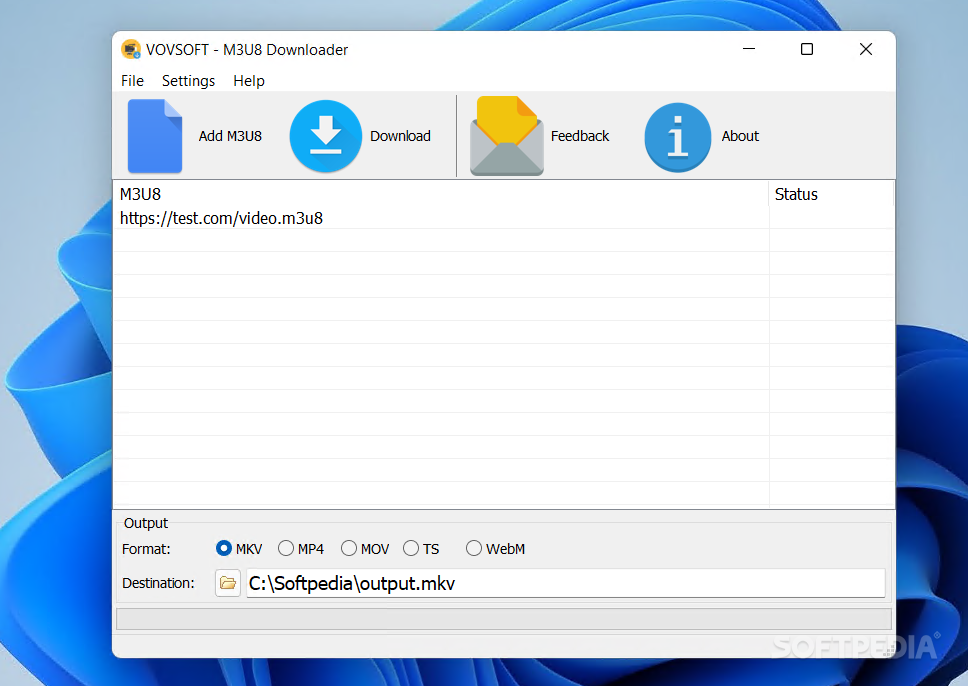Select the MKV format radio button

[x=223, y=548]
